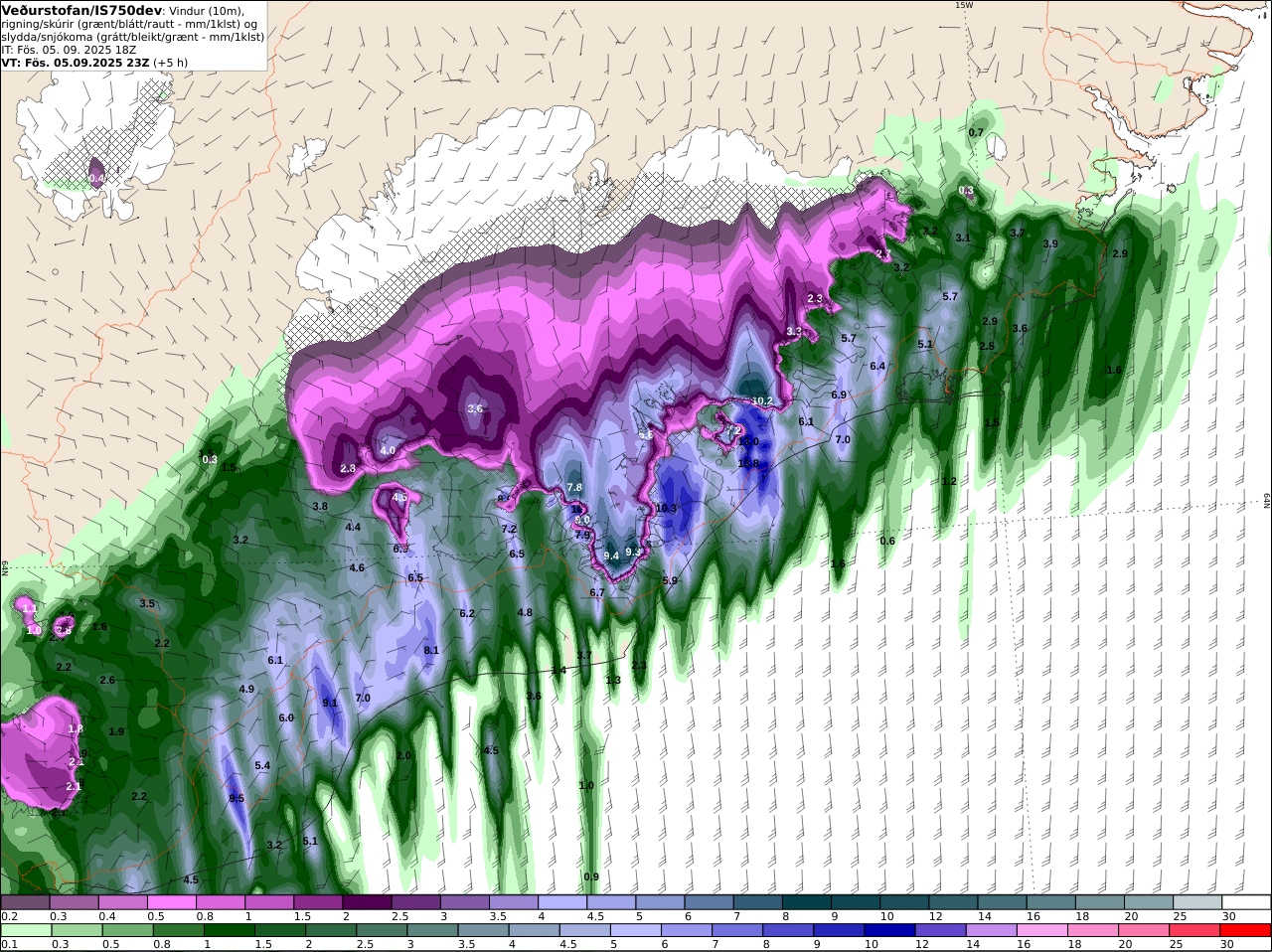Click the 0.6 value label on the map
This screenshot has width=1272, height=952.
(x=887, y=541)
